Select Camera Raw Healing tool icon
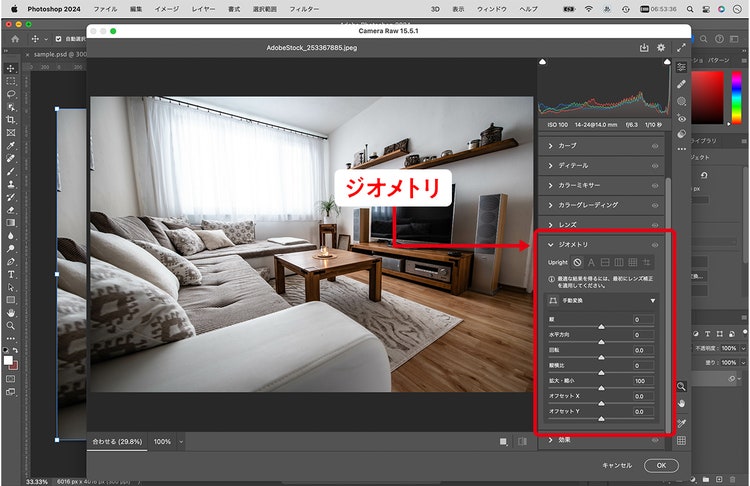The image size is (750, 486). coord(682,84)
